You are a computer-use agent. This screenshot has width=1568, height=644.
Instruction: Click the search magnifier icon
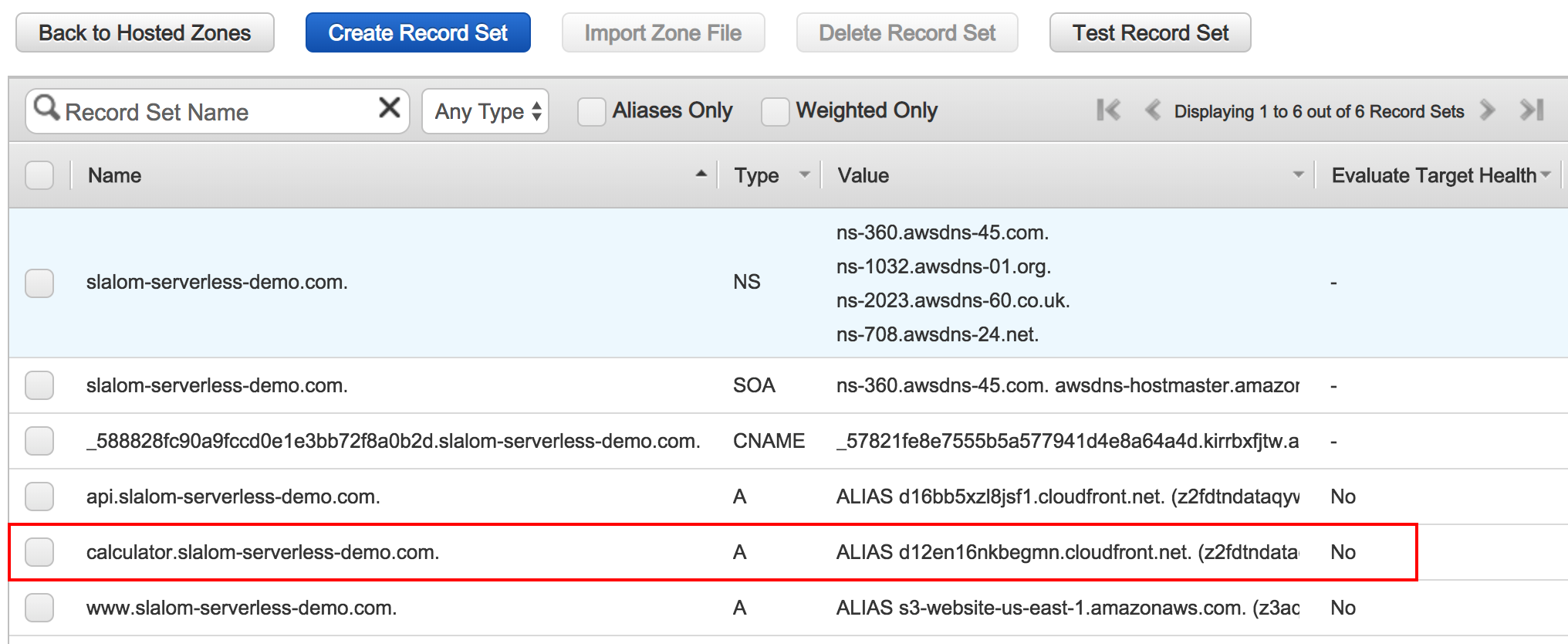tap(46, 109)
